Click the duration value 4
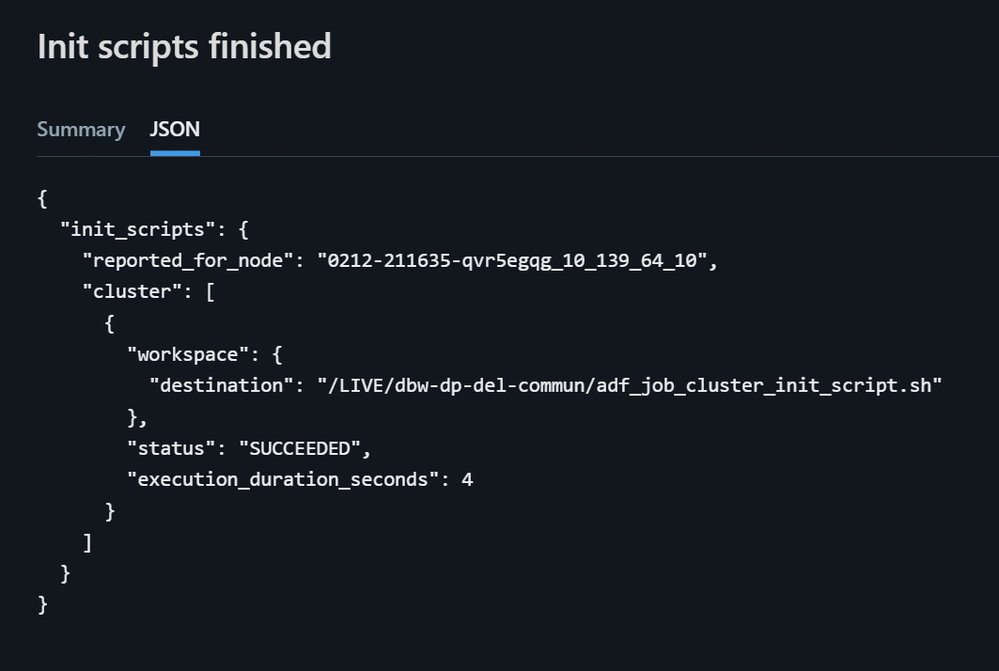 click(x=467, y=480)
